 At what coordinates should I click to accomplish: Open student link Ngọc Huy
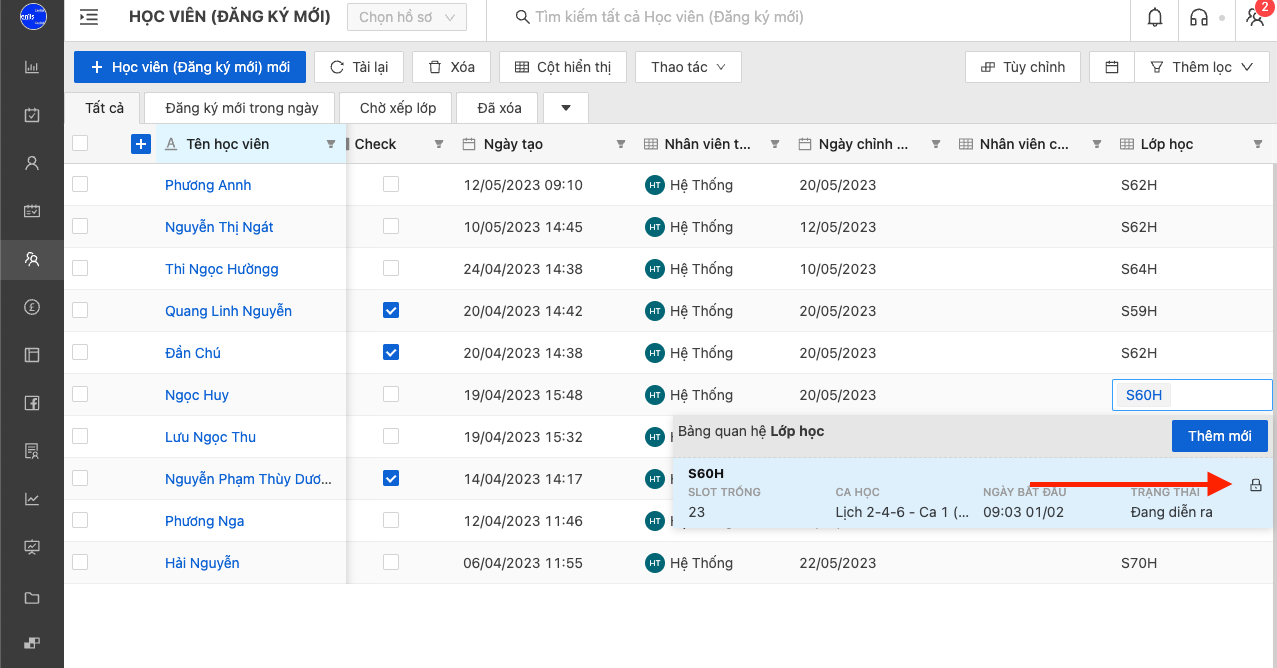[x=197, y=395]
